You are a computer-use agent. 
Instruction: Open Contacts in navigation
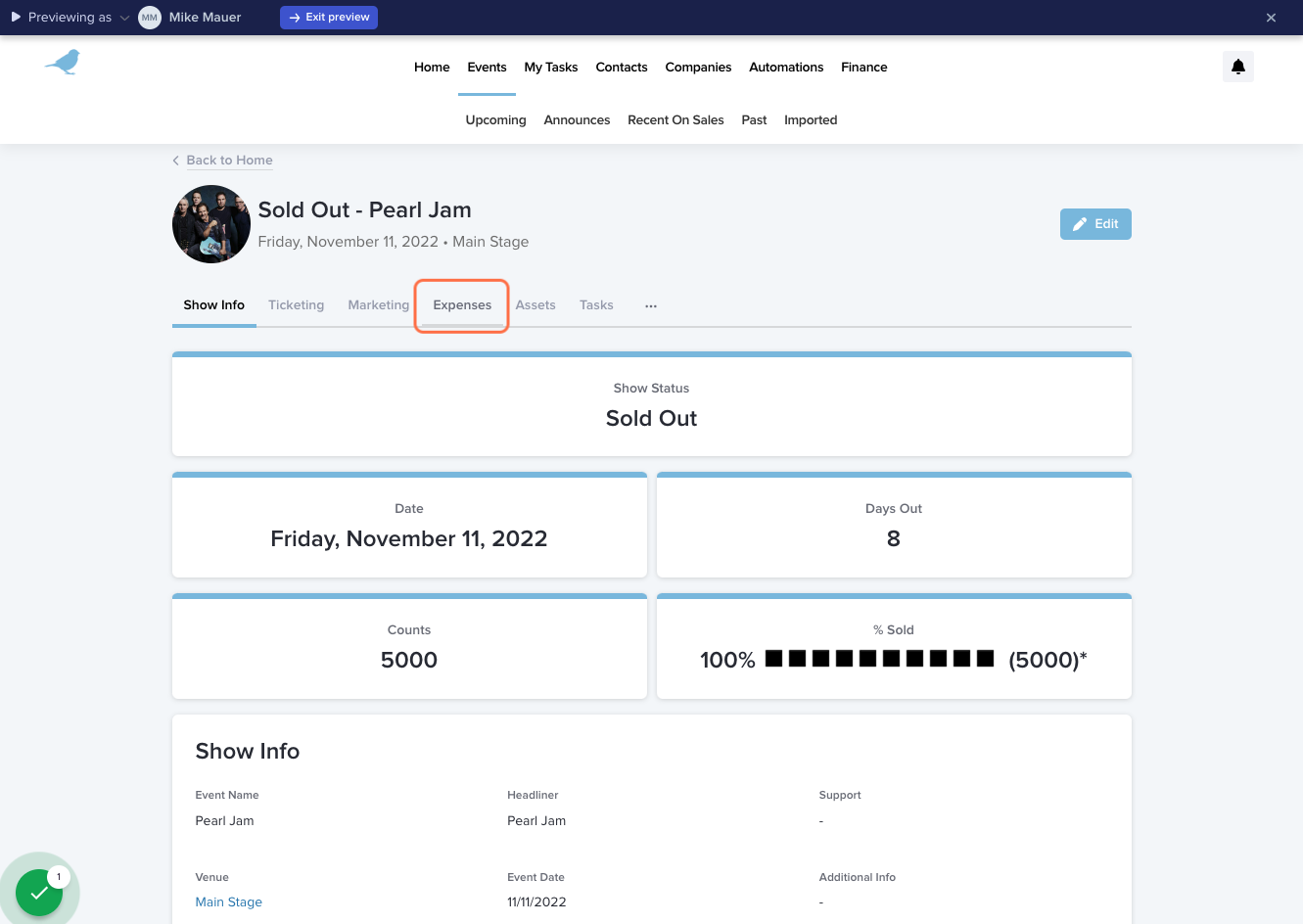click(622, 68)
